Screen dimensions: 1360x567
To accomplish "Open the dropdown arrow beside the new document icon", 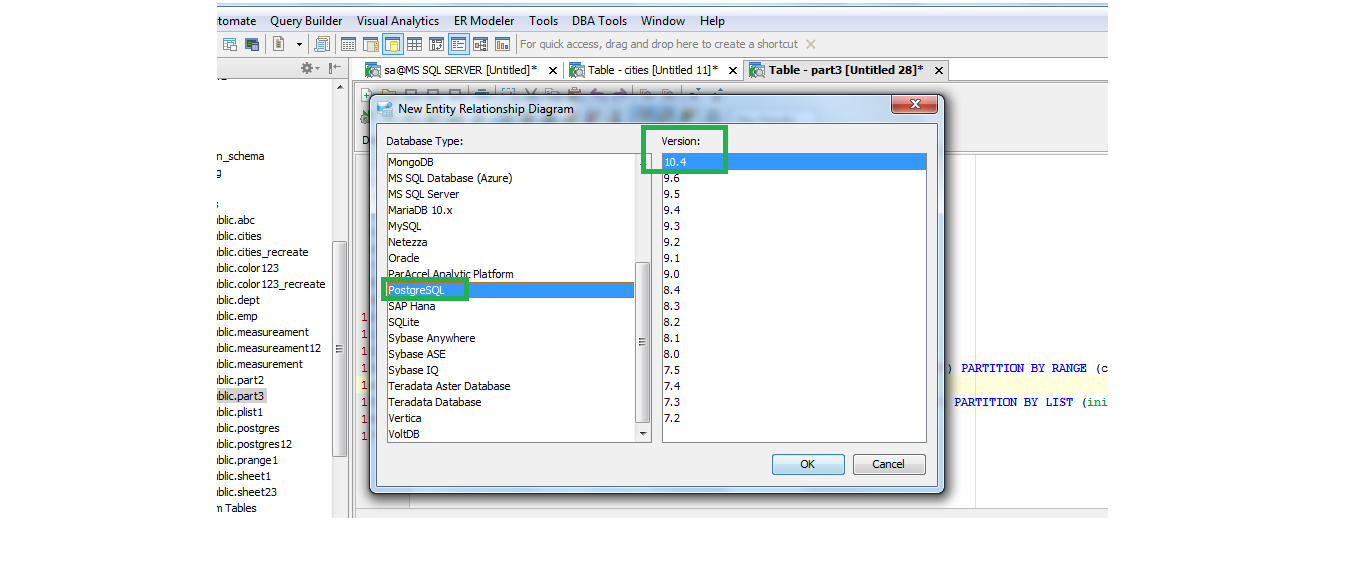I will click(298, 44).
